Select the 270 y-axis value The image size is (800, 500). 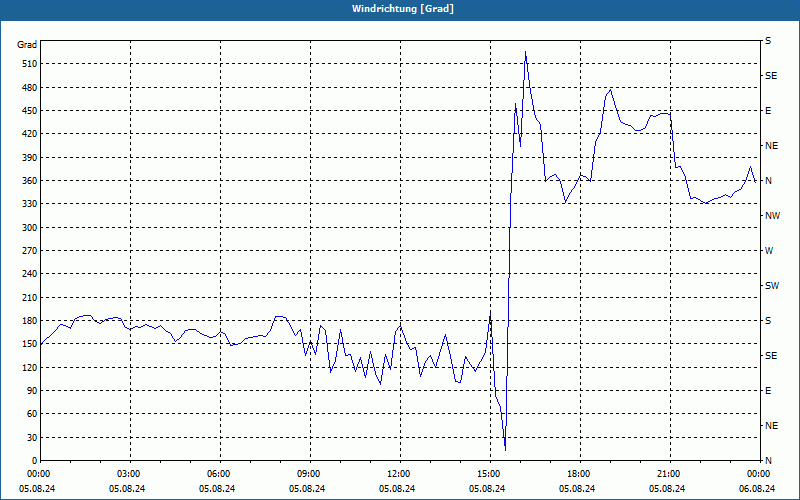tap(29, 251)
